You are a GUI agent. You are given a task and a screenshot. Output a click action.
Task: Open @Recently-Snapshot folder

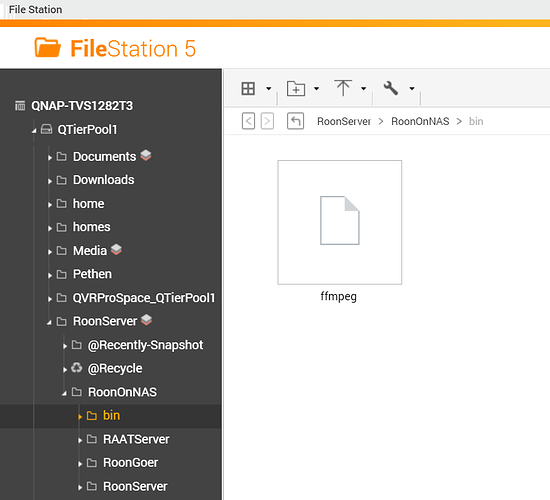click(x=146, y=345)
